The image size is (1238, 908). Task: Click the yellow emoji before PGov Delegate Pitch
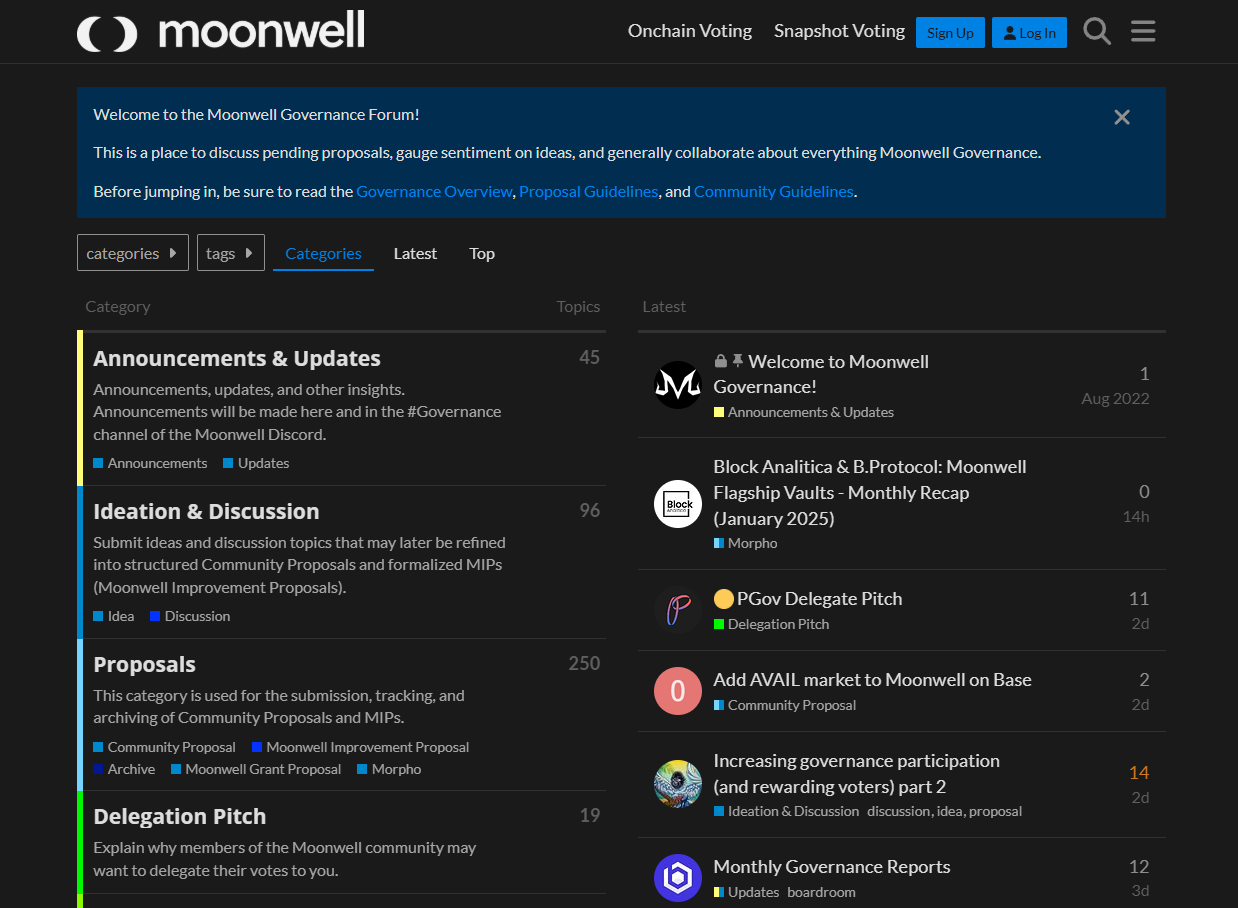pos(724,599)
